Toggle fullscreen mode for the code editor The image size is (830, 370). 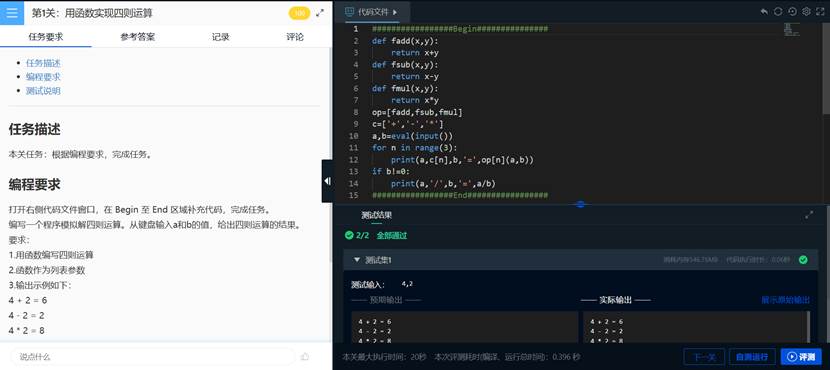point(820,11)
